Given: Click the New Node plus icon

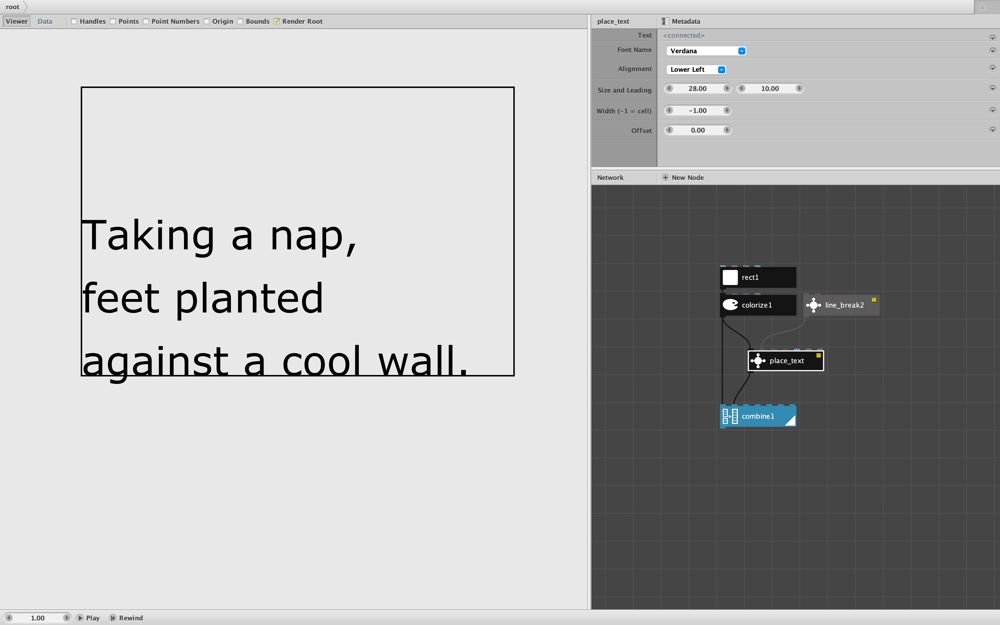Looking at the screenshot, I should pyautogui.click(x=665, y=177).
